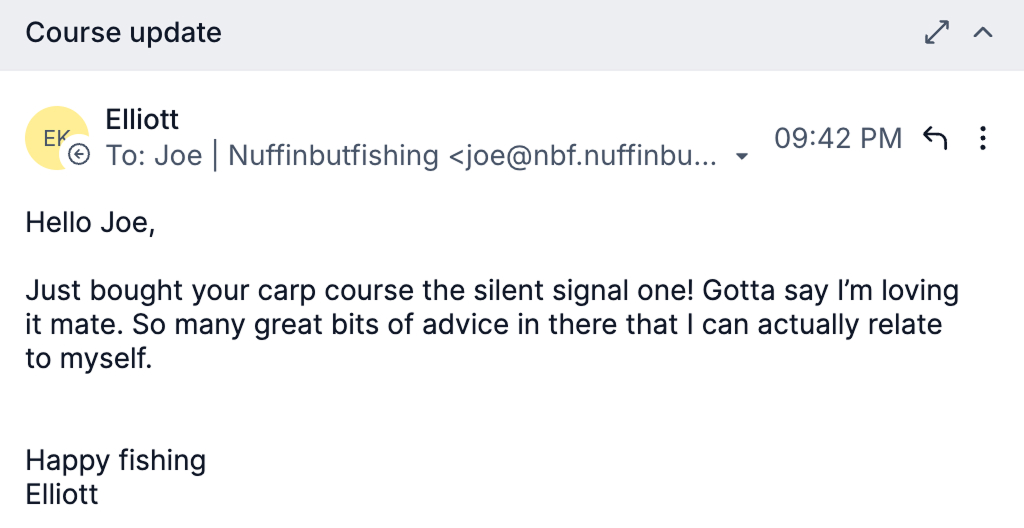Collapse the Course update thread
Image resolution: width=1024 pixels, height=528 pixels.
pyautogui.click(x=983, y=32)
